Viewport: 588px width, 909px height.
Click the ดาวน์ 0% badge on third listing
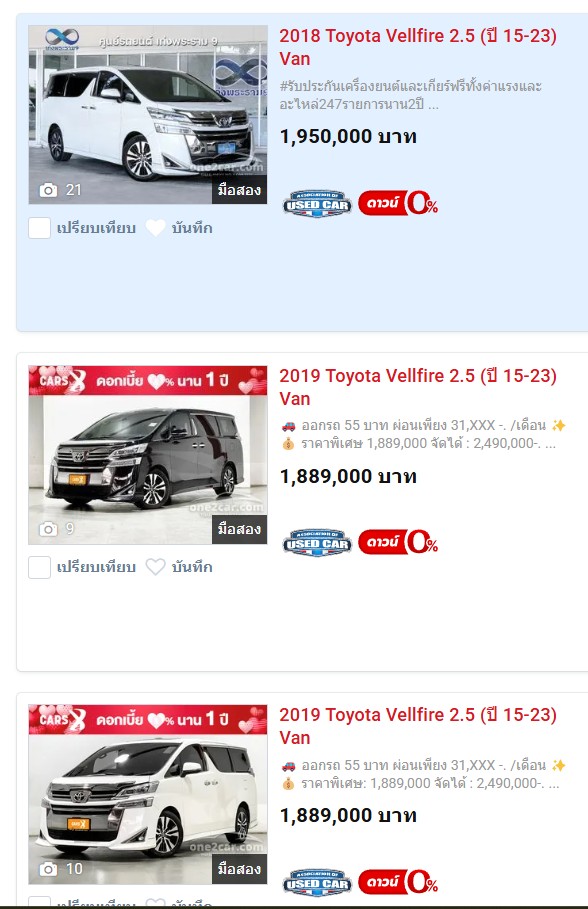[x=398, y=882]
